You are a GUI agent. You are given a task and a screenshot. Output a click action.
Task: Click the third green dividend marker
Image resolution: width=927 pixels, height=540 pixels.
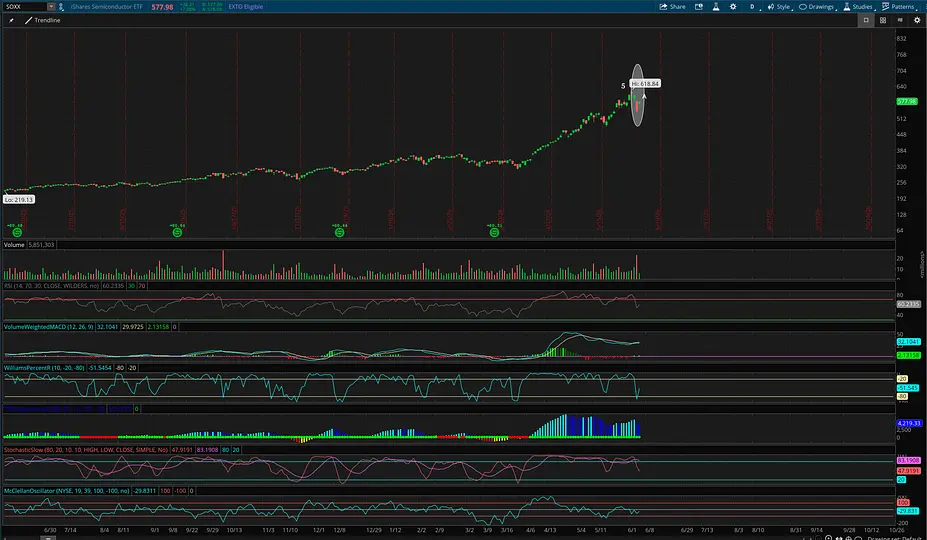pos(339,233)
